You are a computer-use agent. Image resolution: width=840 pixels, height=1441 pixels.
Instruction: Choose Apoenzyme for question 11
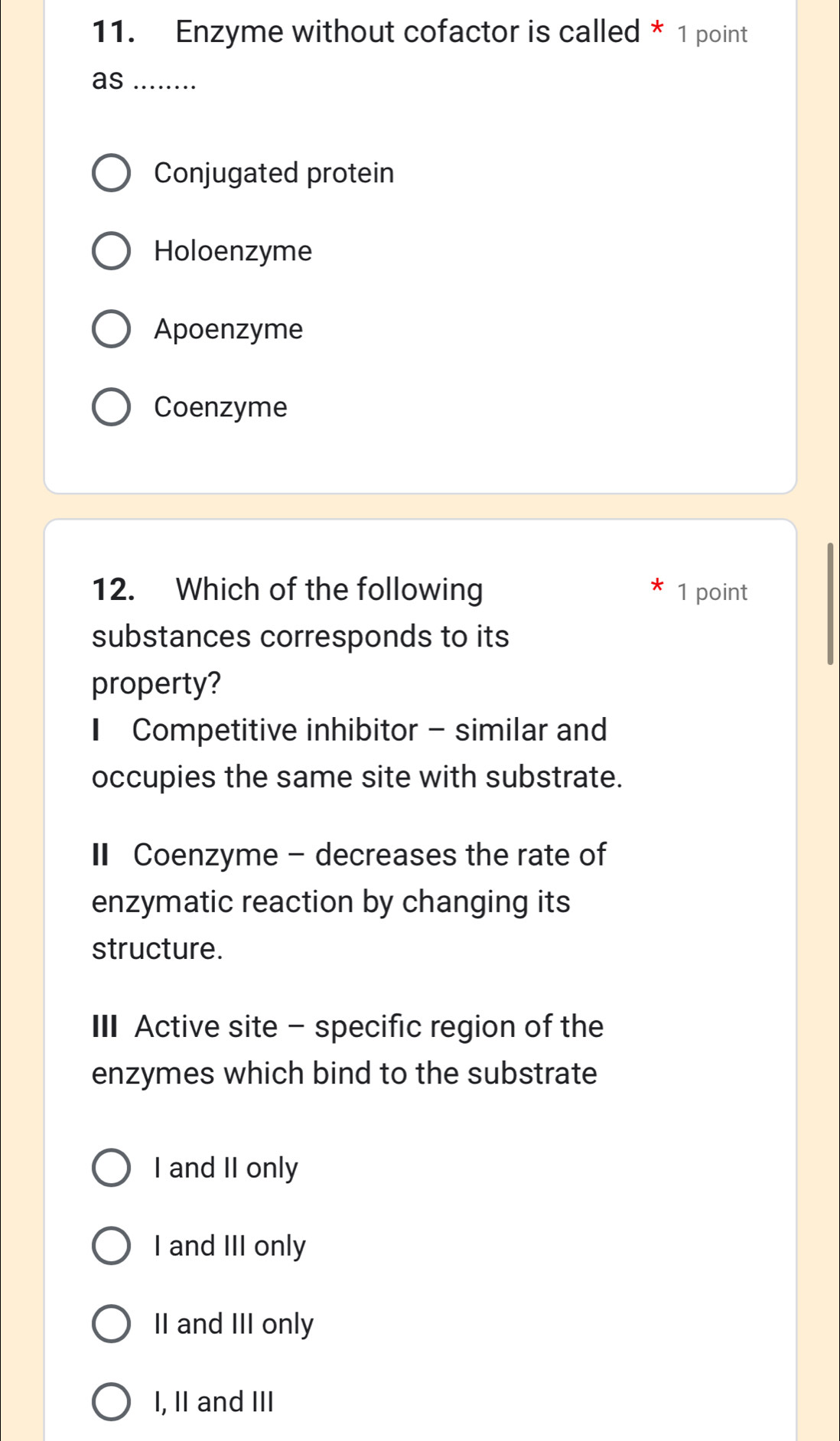click(112, 329)
